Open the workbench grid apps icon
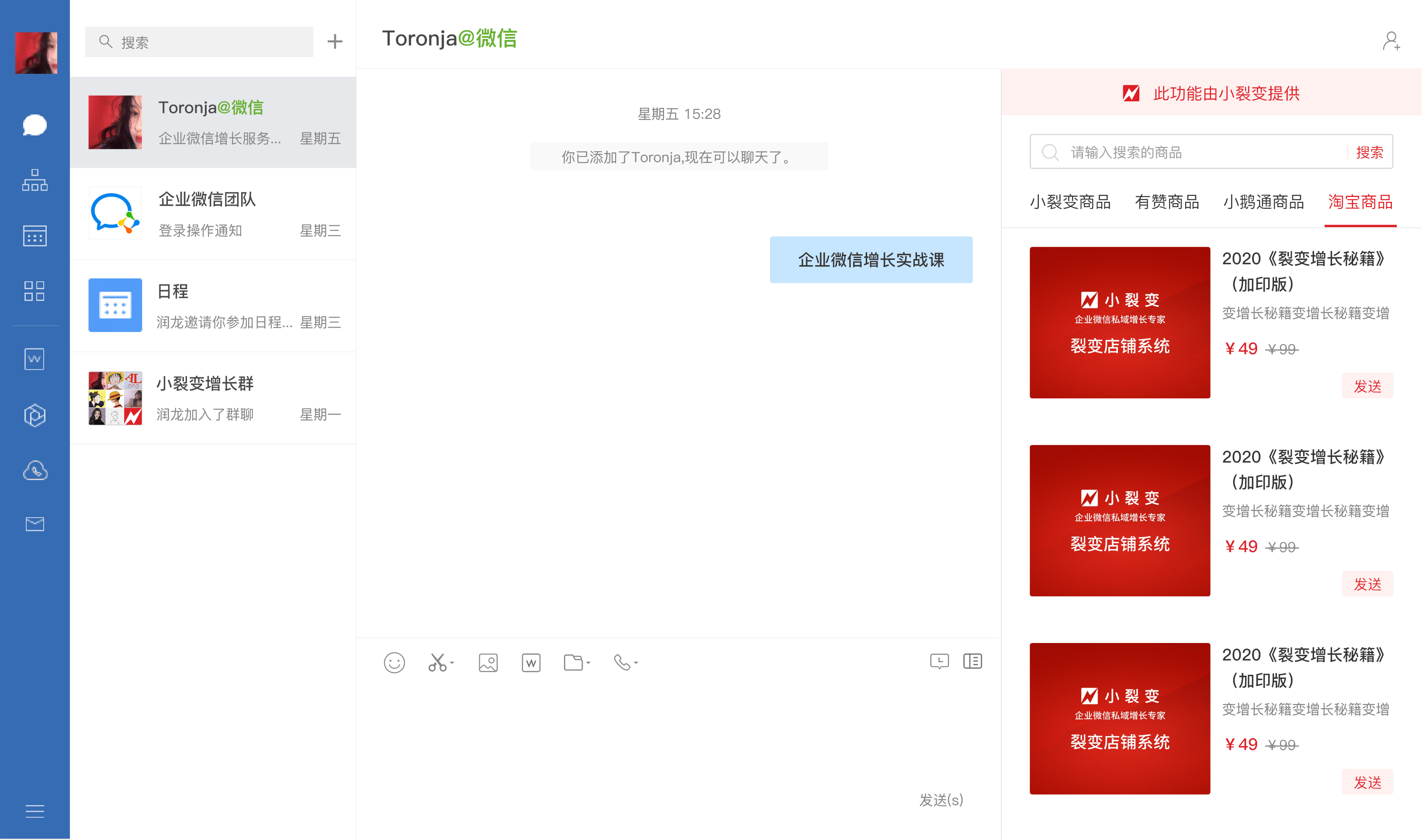Screen dimensions: 1422x840 click(35, 291)
